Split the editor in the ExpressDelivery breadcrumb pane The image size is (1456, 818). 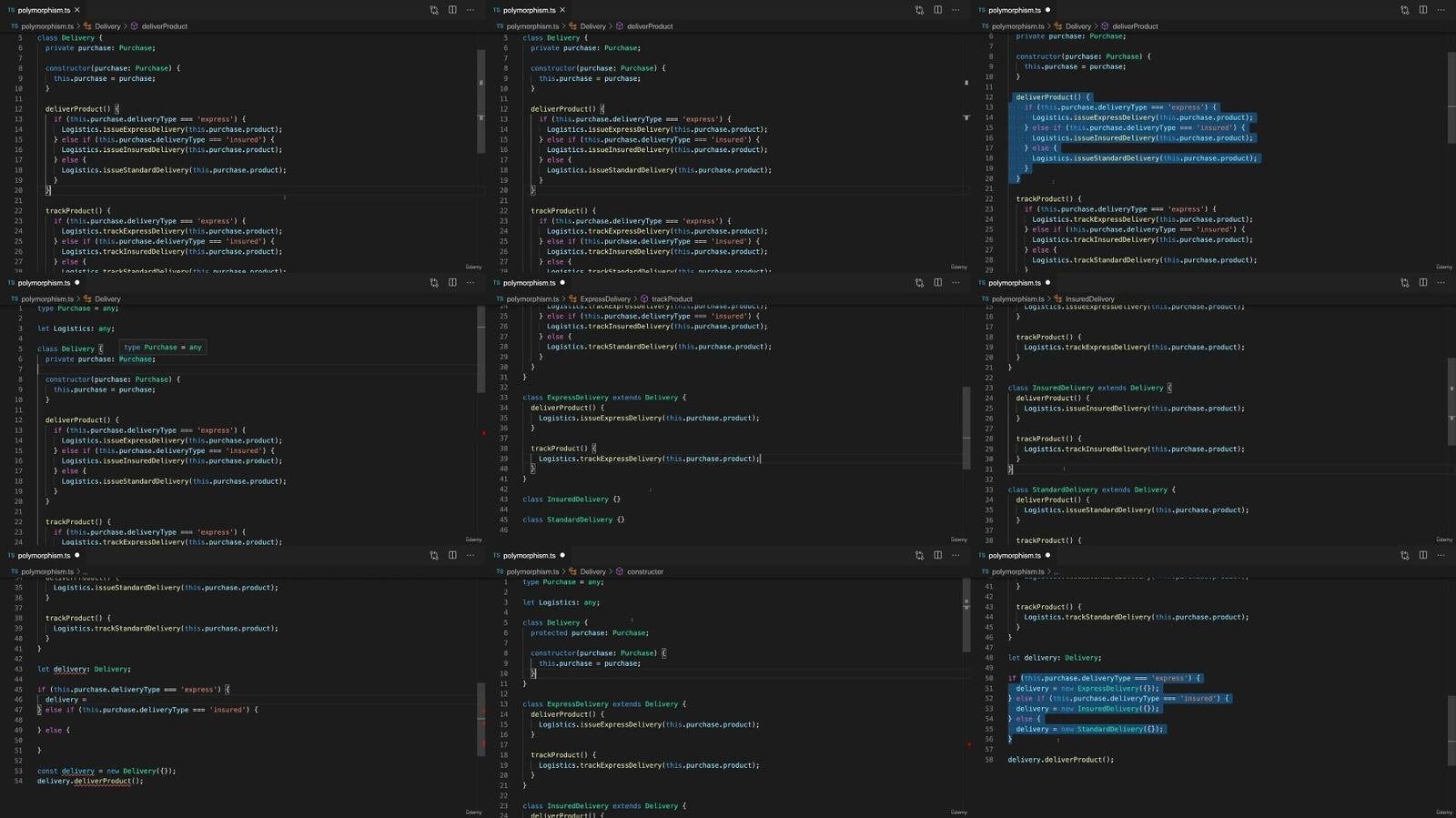click(x=937, y=283)
